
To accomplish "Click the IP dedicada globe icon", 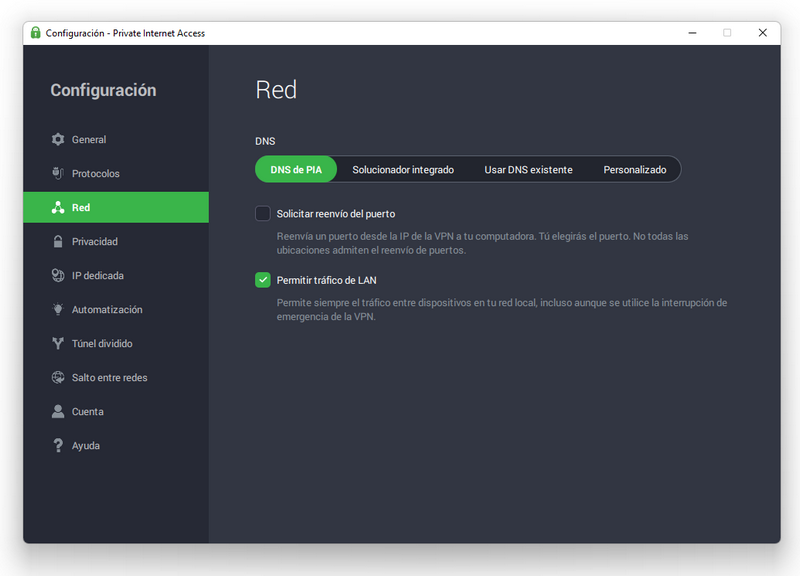I will click(58, 276).
